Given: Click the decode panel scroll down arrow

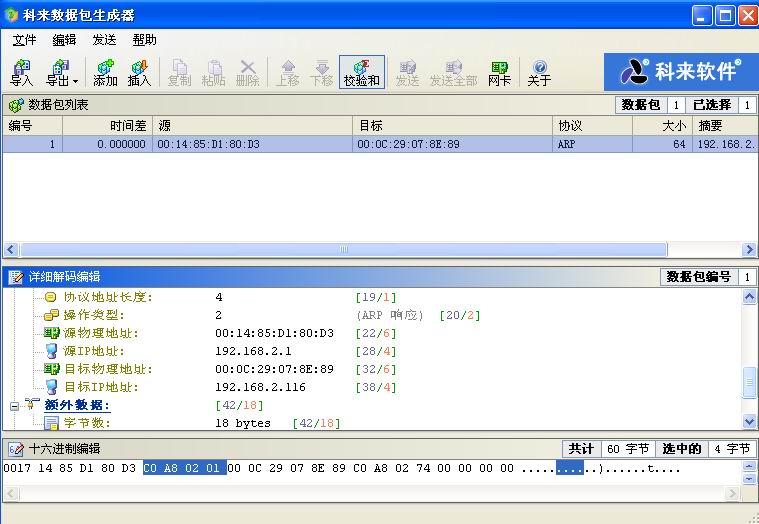Looking at the screenshot, I should pos(749,422).
